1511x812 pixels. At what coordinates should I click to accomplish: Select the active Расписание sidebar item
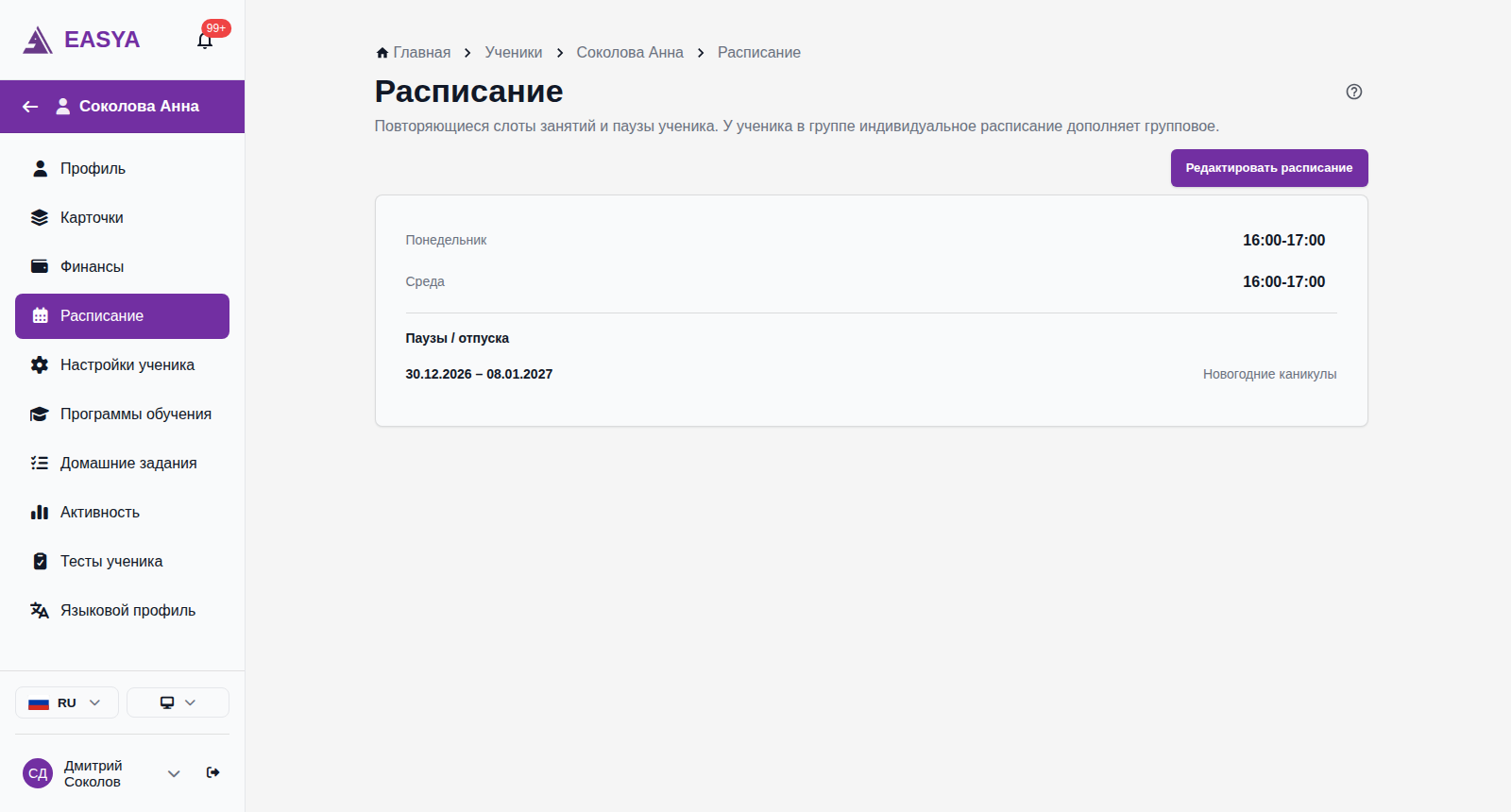click(122, 315)
